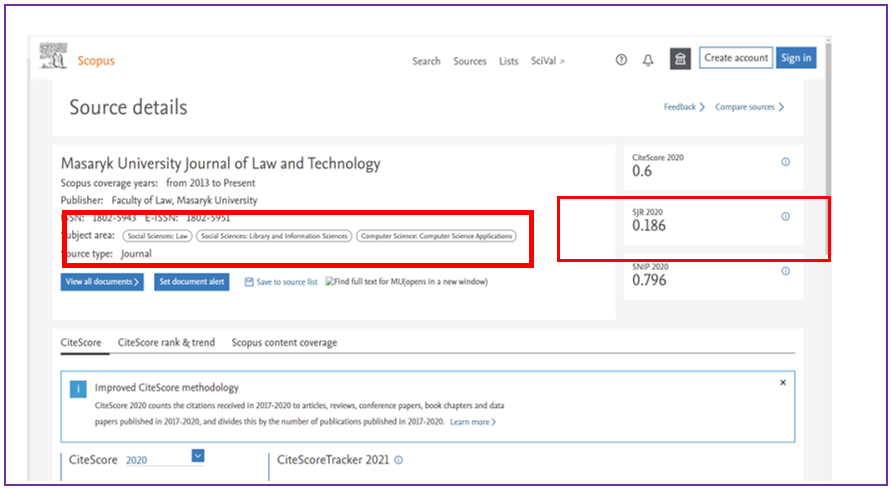Follow the Learn more link
The height and width of the screenshot is (488, 891).
473,422
